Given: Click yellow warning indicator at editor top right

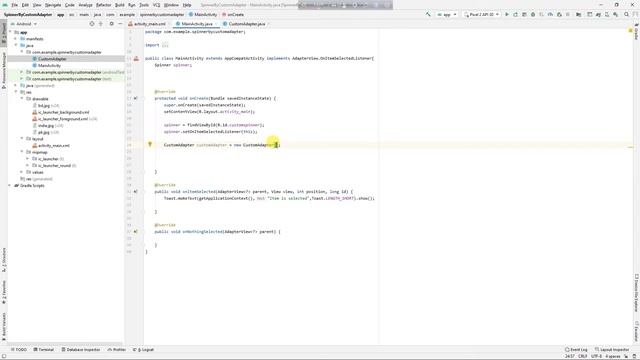Looking at the screenshot, I should coord(631,31).
